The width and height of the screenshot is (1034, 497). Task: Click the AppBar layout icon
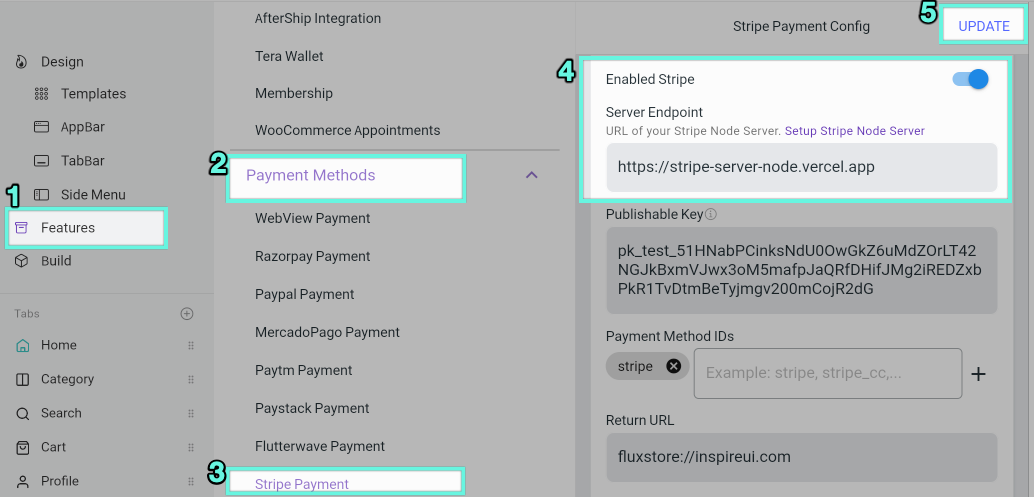pos(42,127)
